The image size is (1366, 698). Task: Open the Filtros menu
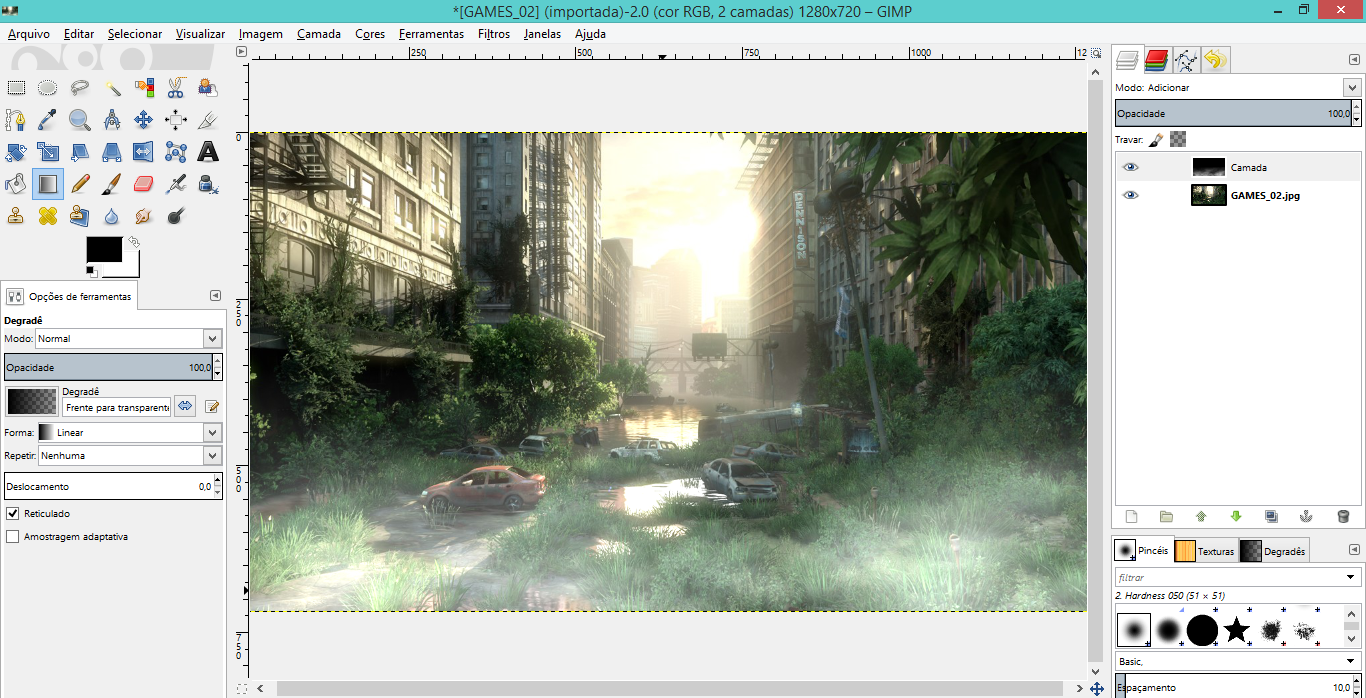pos(494,34)
